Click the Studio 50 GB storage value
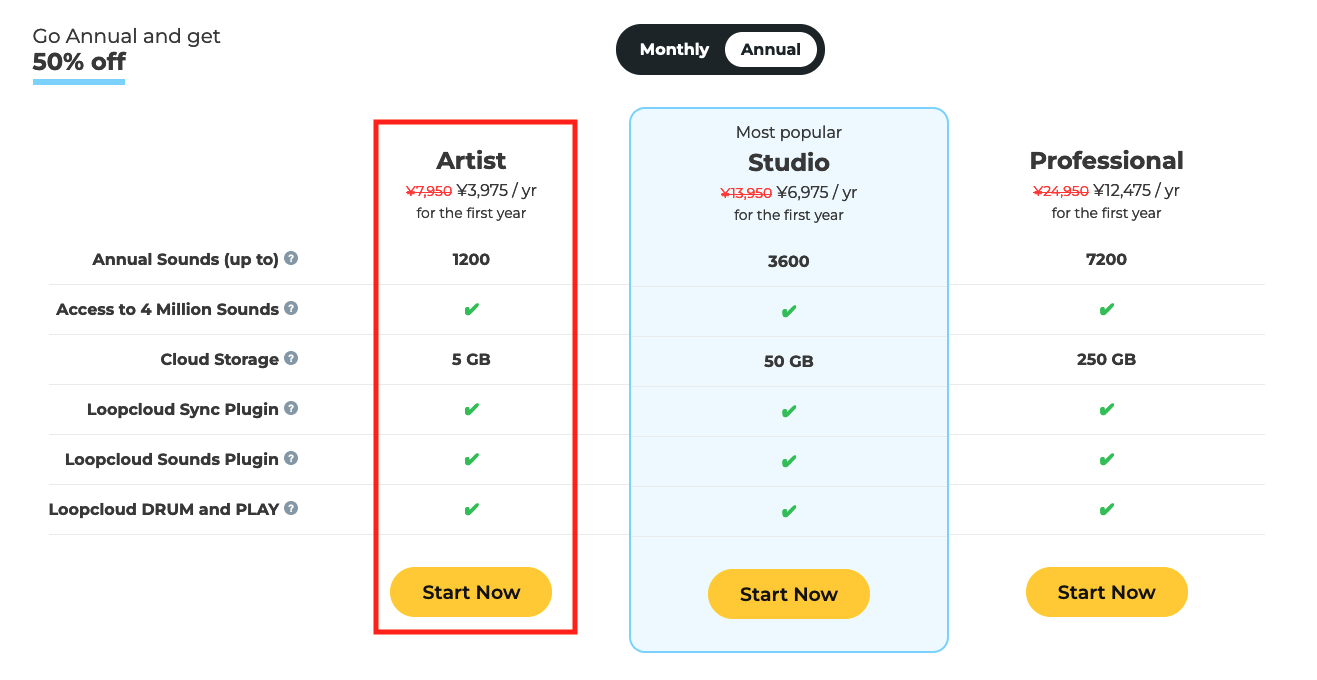The height and width of the screenshot is (680, 1317). (788, 361)
